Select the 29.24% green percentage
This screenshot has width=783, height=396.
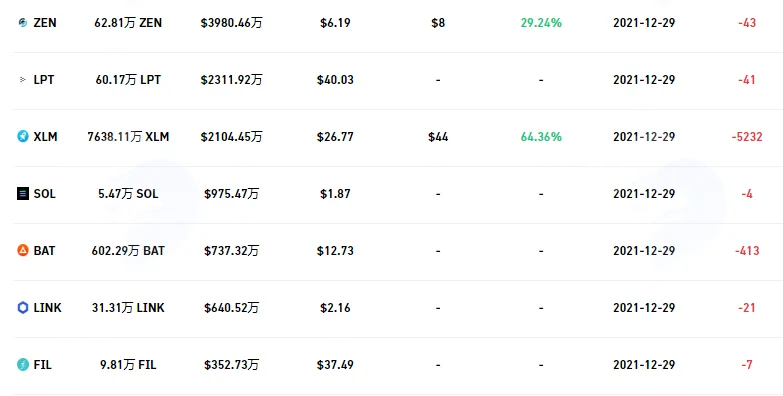[x=541, y=23]
